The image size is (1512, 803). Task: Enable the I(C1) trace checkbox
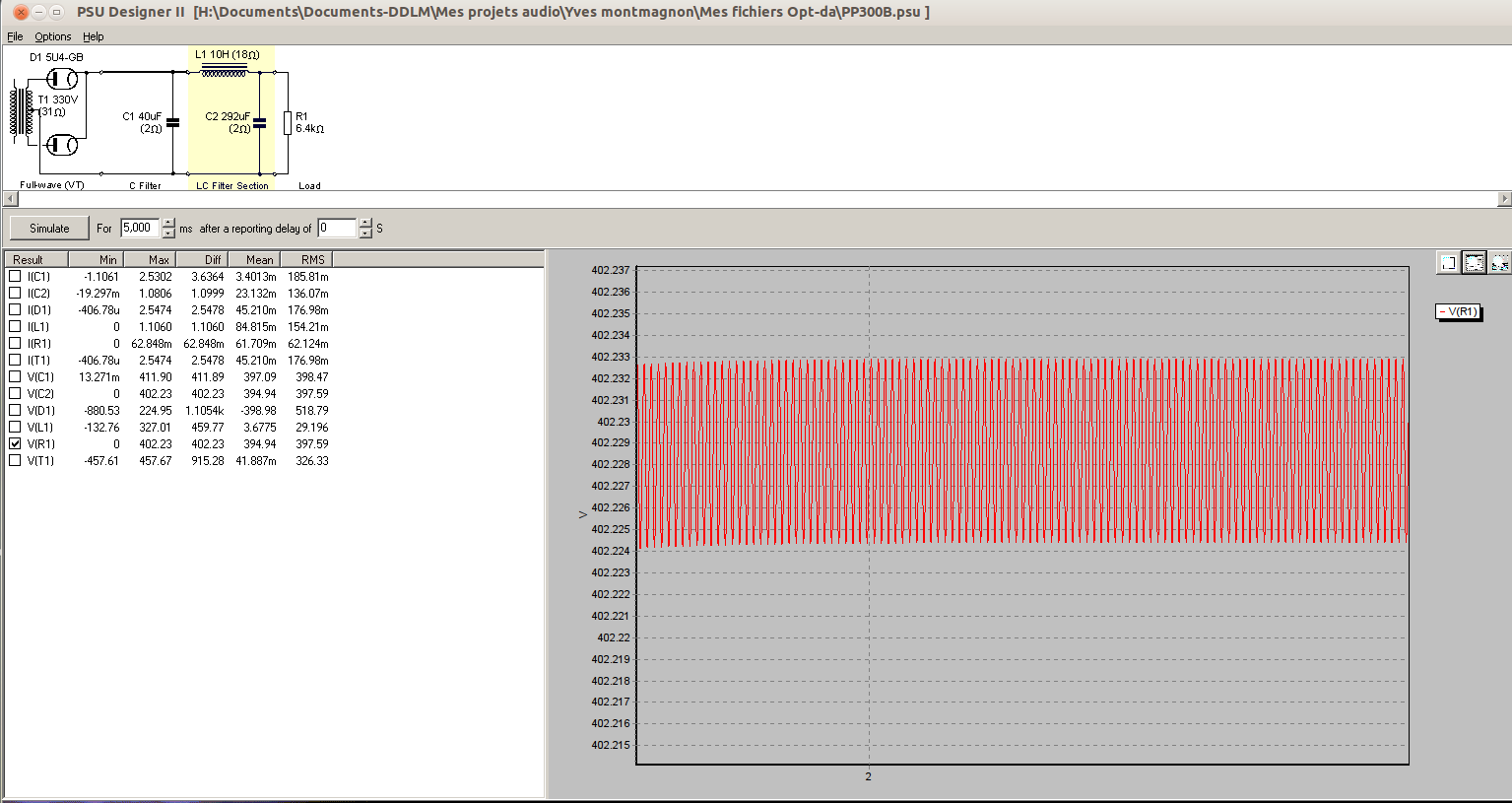15,276
